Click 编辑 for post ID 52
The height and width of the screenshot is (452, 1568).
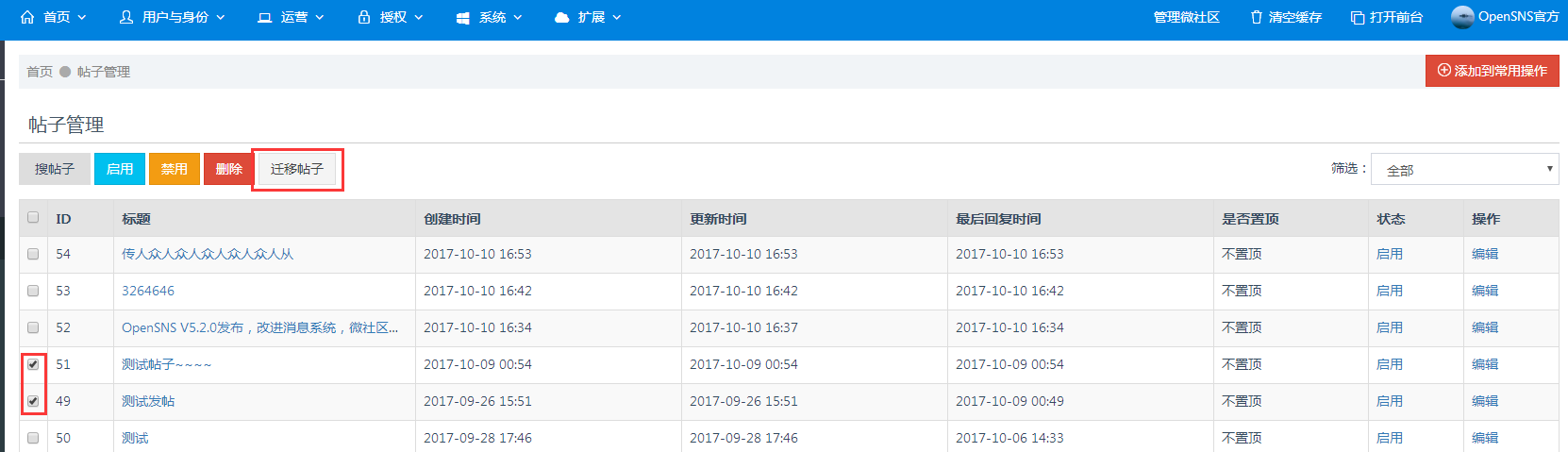[1485, 327]
